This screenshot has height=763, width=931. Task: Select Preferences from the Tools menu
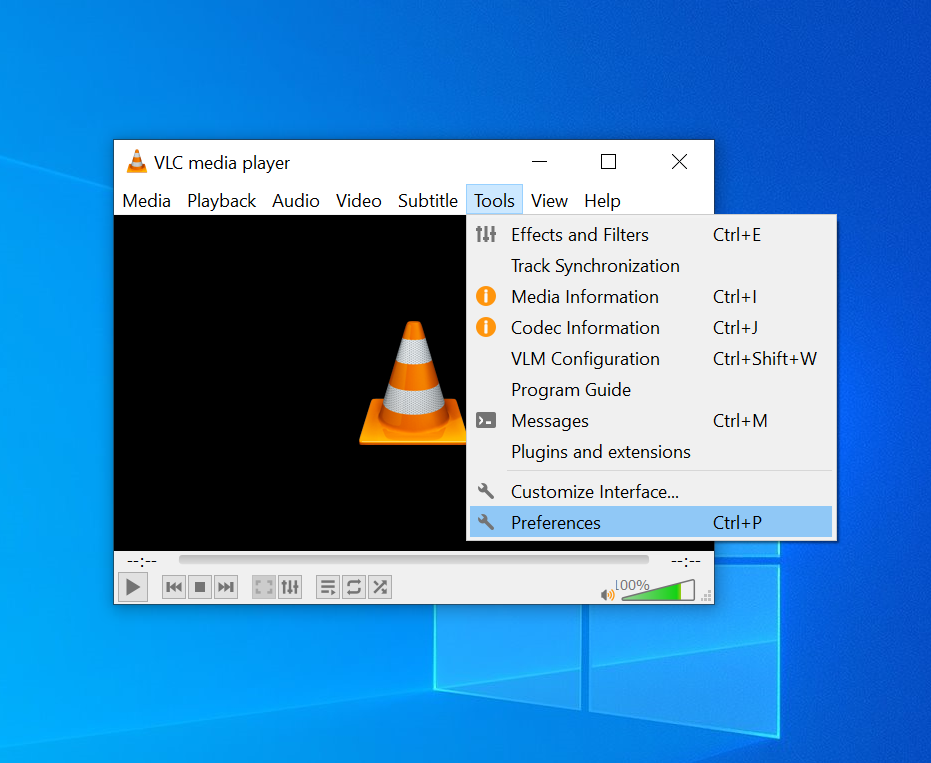[x=555, y=521]
